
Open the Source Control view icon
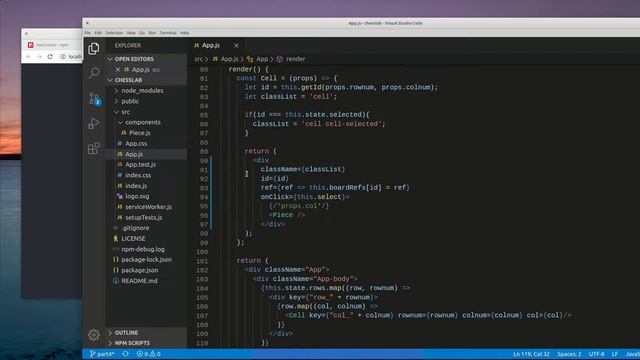pyautogui.click(x=94, y=98)
